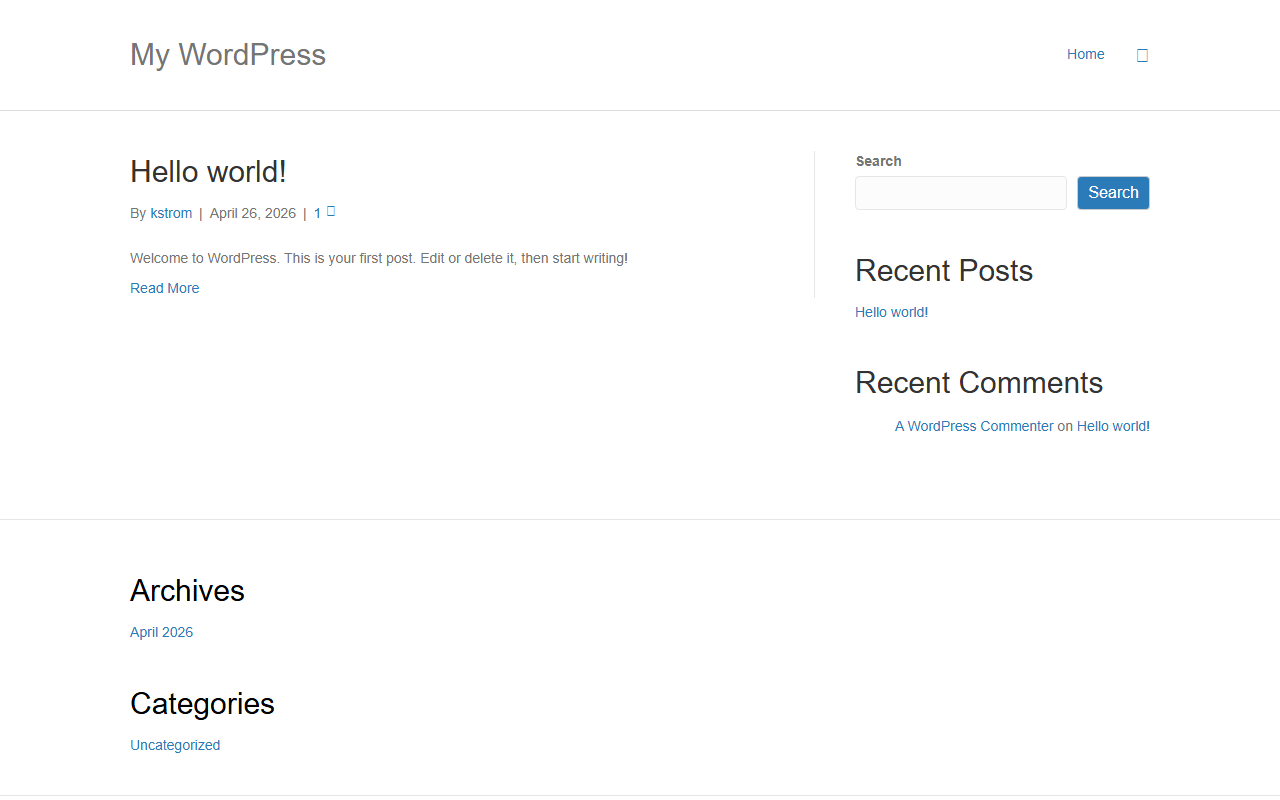Screen dimensions: 1280x800
Task: Click the Categories heading
Action: (202, 703)
